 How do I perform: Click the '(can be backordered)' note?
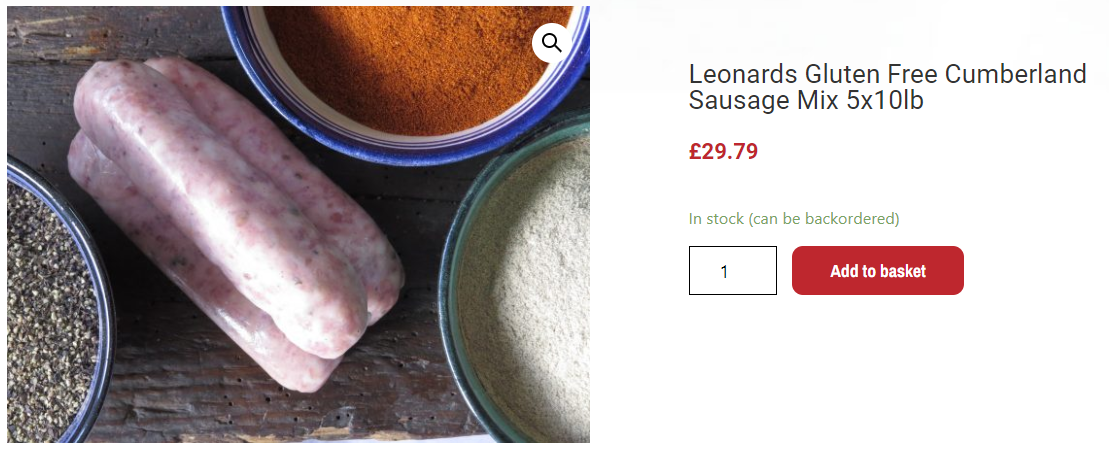tap(824, 219)
